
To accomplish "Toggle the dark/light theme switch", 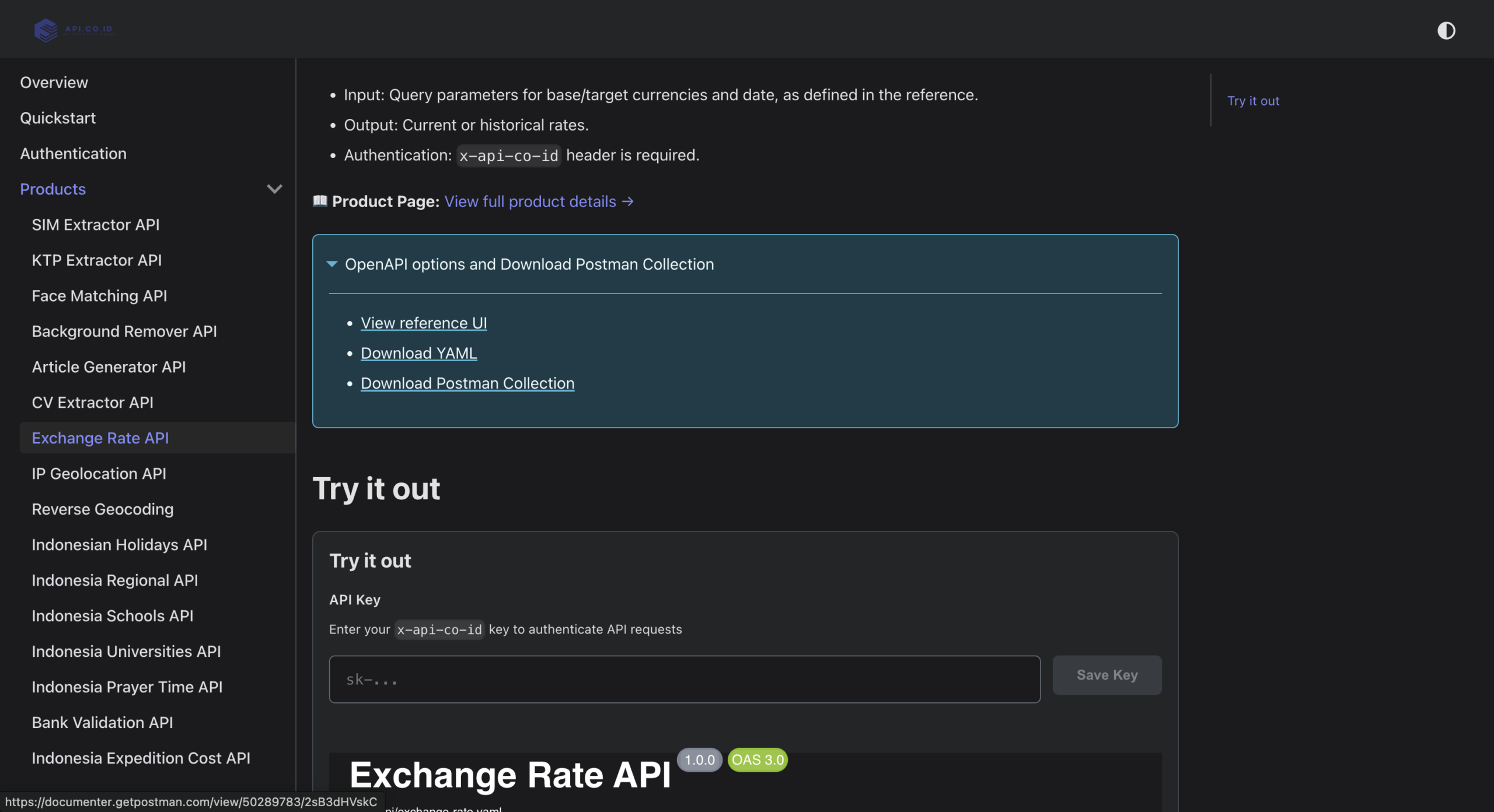I will click(x=1447, y=30).
